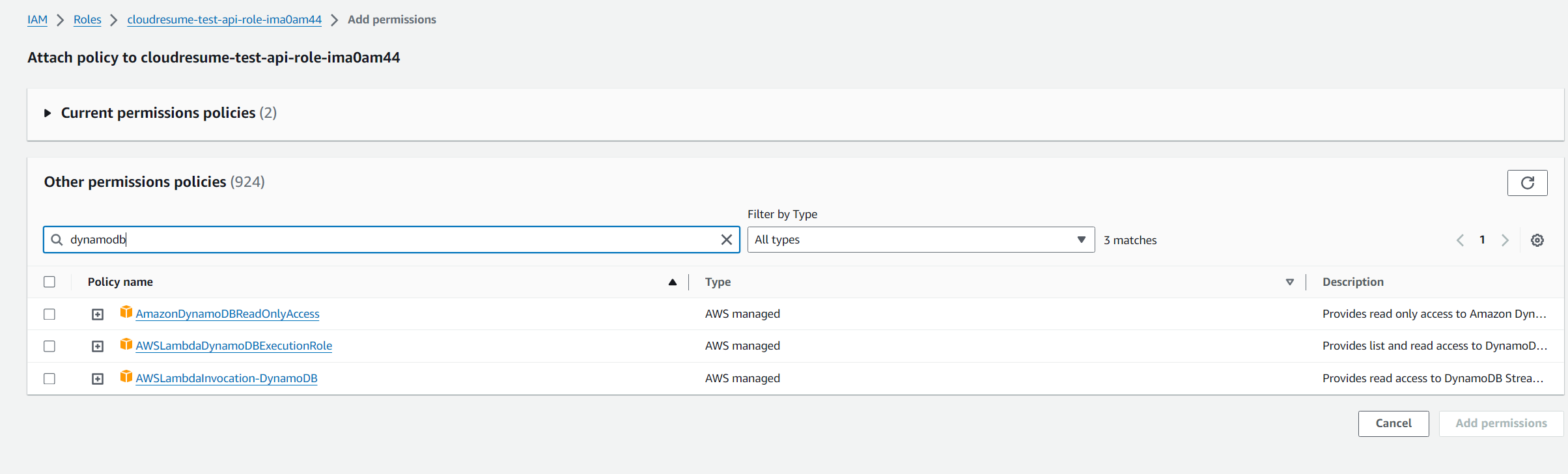This screenshot has width=1568, height=474.
Task: Open AWSLambdaInvocation-DynamoDB policy link
Action: 227,378
